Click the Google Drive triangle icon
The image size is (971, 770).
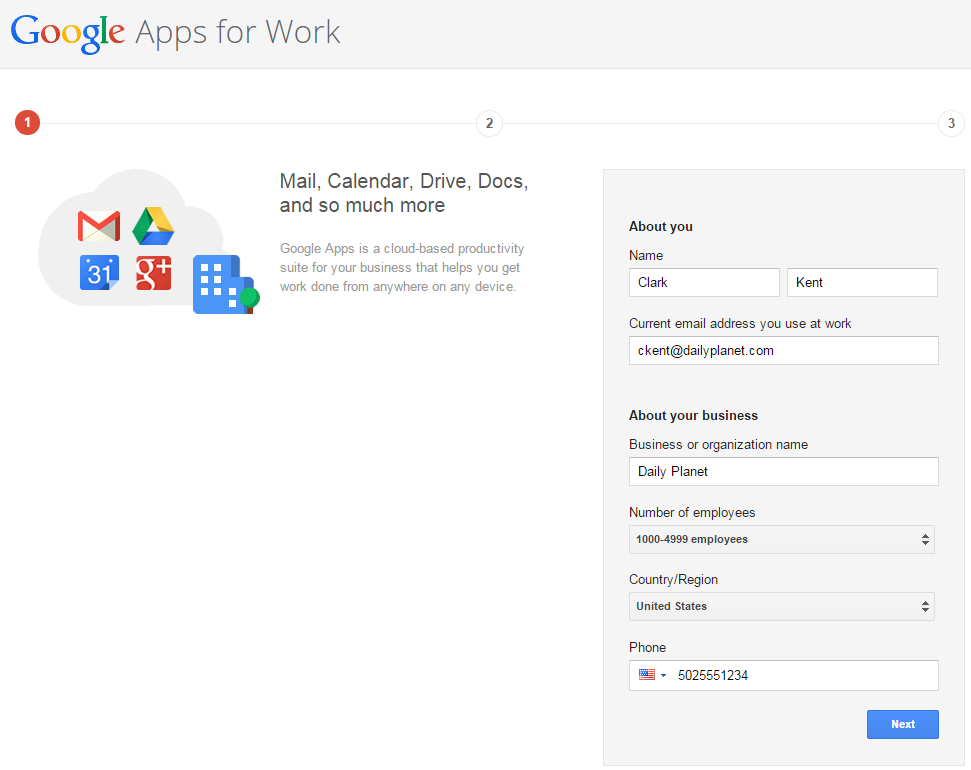pos(153,226)
